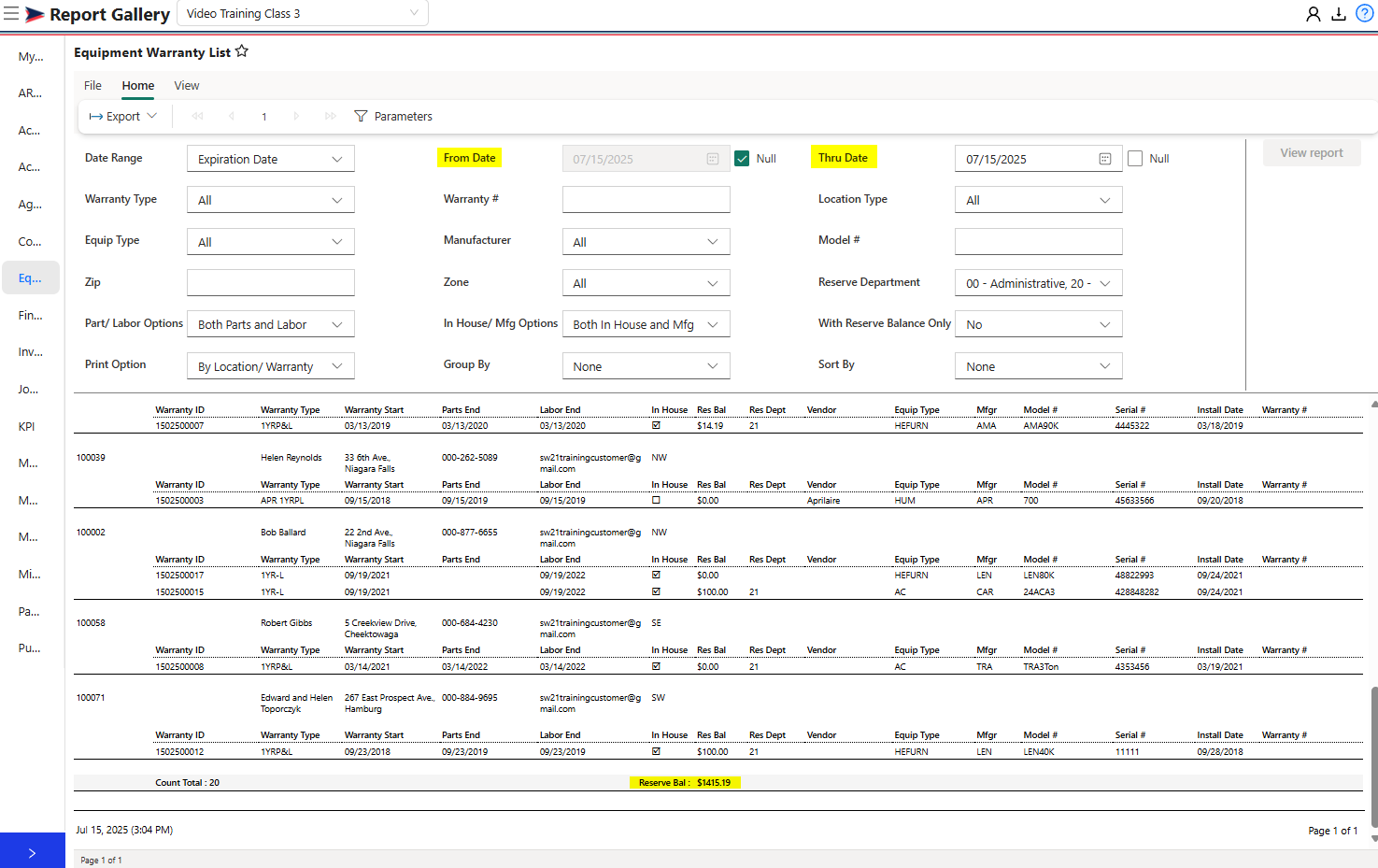Image resolution: width=1378 pixels, height=868 pixels.
Task: Click In House checkbox for warranty 1502500007
Action: (656, 425)
